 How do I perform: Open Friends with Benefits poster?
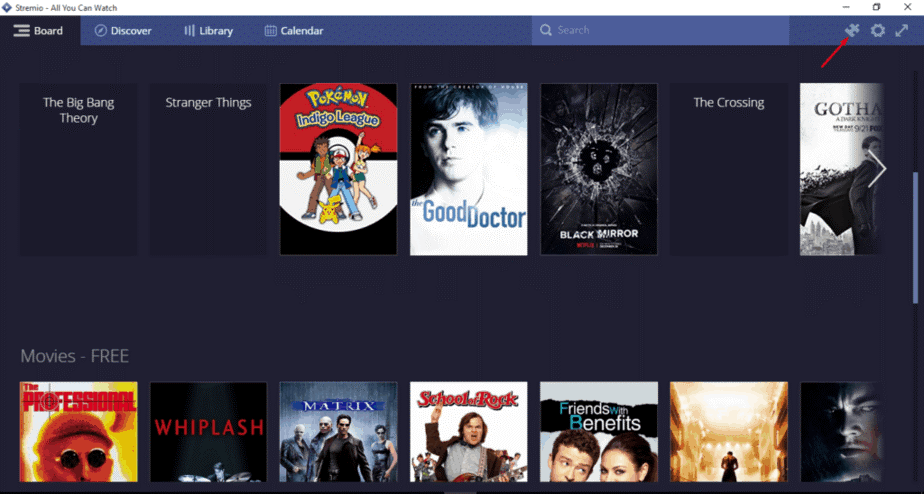coord(599,432)
